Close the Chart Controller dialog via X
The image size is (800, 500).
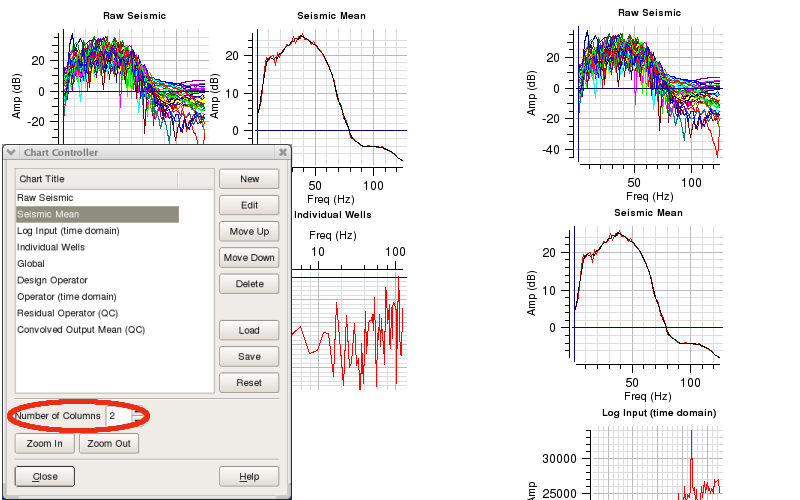click(283, 152)
